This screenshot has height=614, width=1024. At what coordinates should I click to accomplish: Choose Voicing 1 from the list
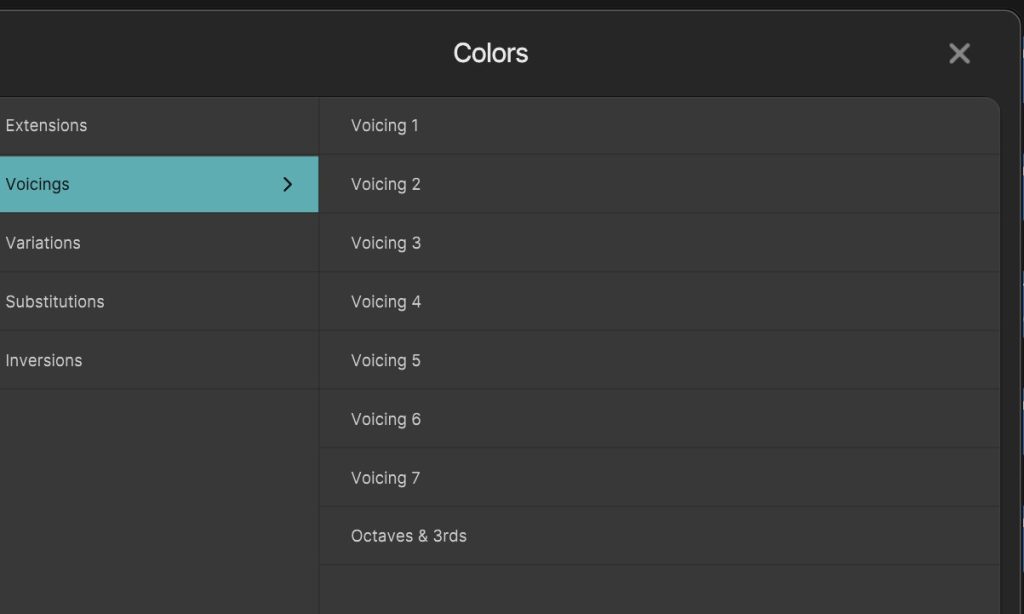click(385, 126)
